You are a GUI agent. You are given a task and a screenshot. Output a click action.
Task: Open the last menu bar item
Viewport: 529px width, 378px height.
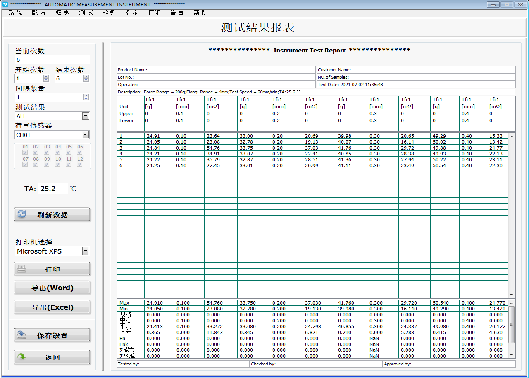pyautogui.click(x=199, y=13)
